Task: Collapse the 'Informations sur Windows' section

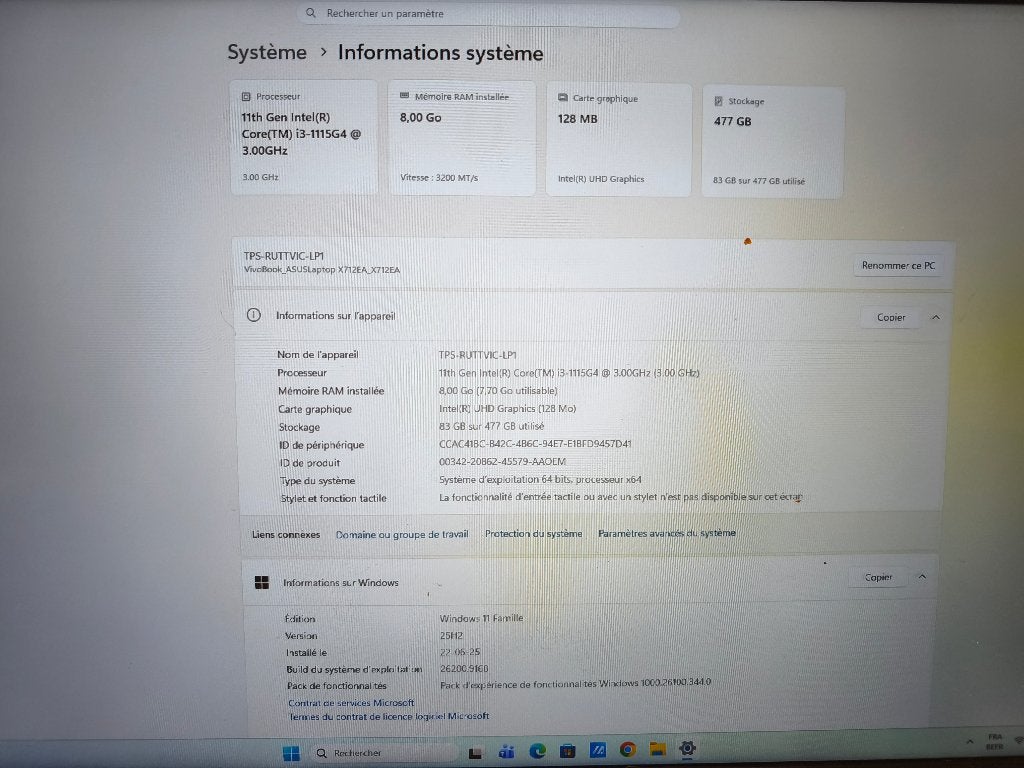Action: 922,577
